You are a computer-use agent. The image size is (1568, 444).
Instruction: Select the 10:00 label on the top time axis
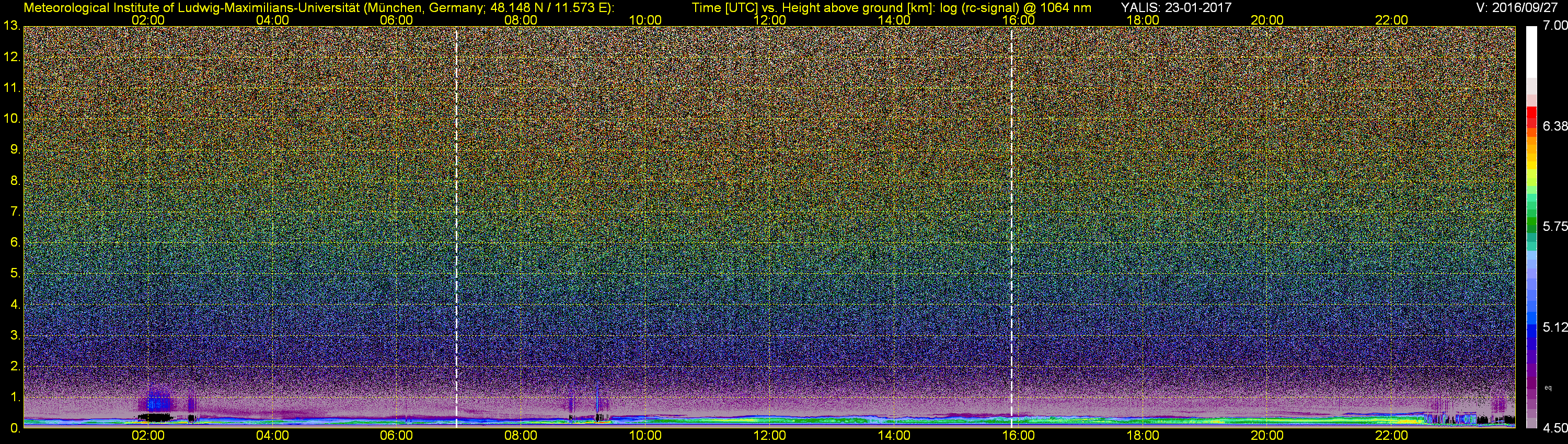coord(645,20)
